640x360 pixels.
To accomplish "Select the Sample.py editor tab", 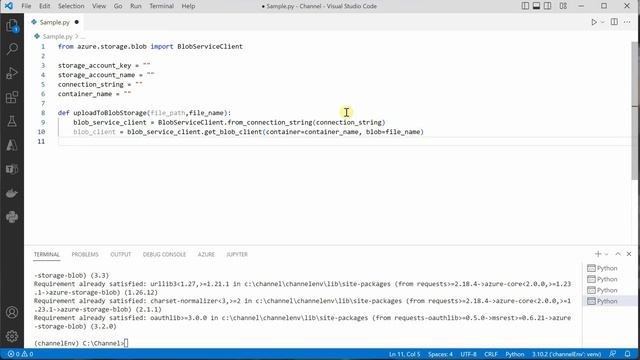I will click(x=54, y=22).
